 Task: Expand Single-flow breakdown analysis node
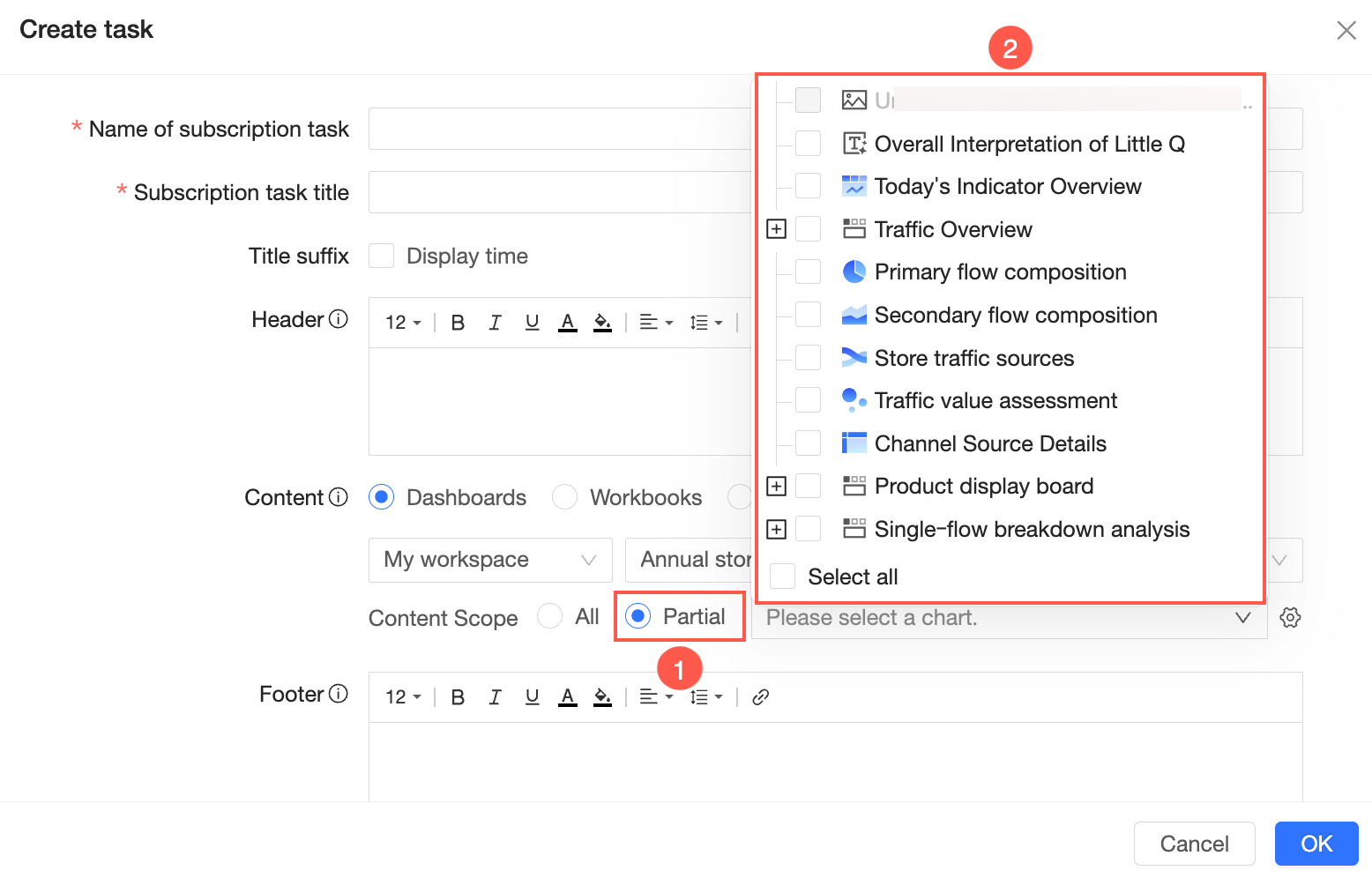[x=776, y=529]
